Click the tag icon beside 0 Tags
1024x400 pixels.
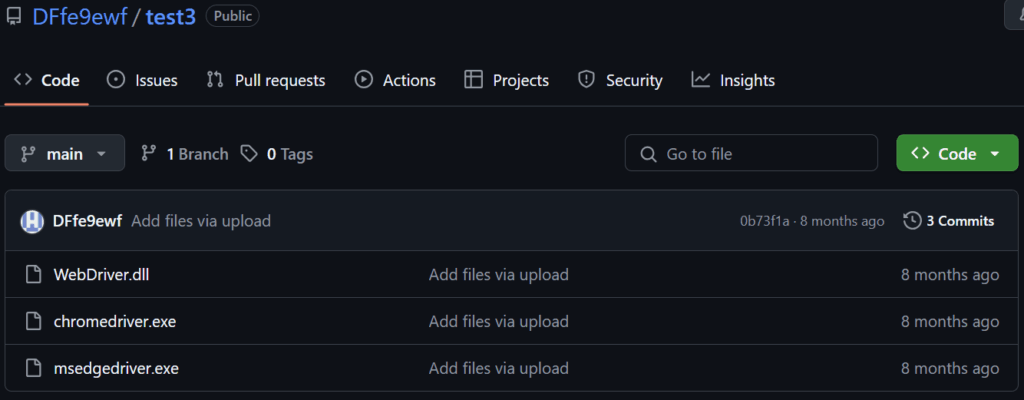pos(249,154)
